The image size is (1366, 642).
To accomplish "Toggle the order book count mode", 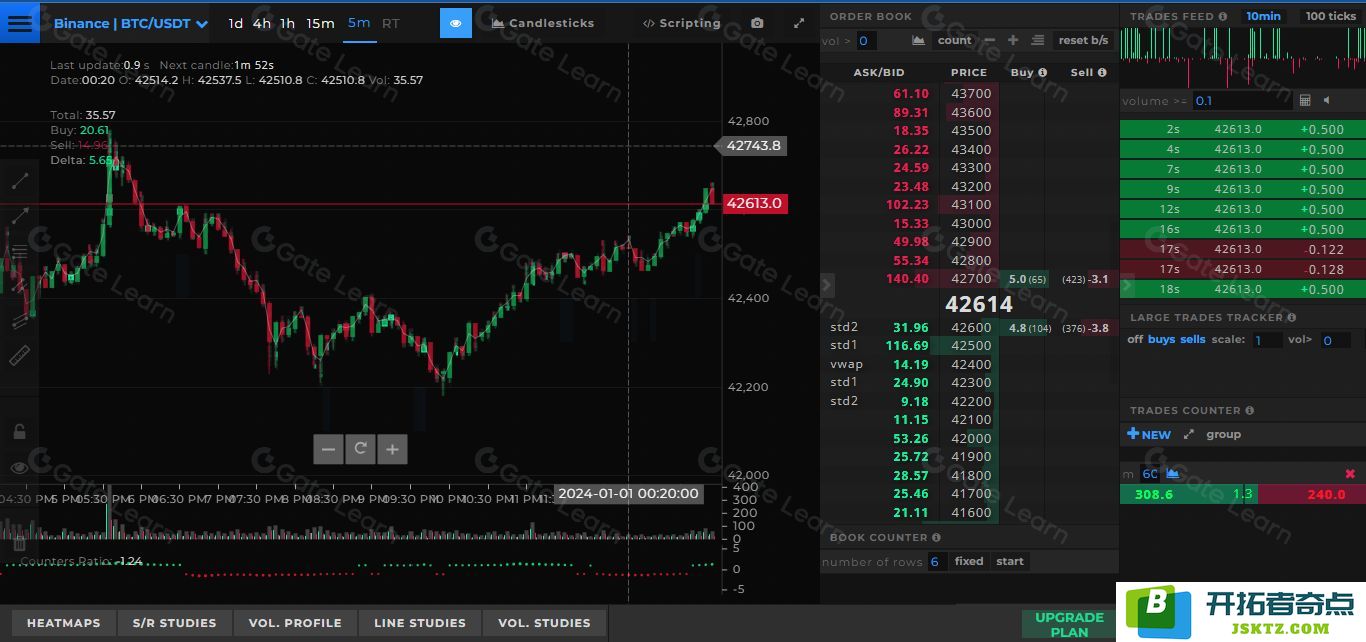I will tap(955, 41).
